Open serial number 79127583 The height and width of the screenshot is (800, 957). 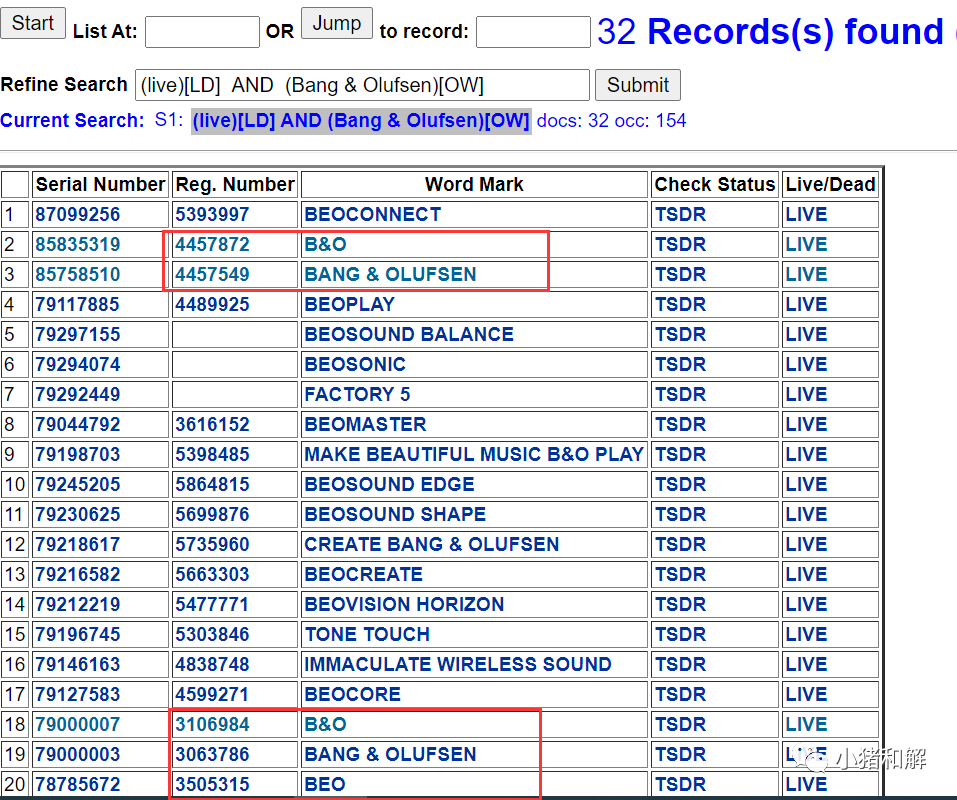pos(78,694)
